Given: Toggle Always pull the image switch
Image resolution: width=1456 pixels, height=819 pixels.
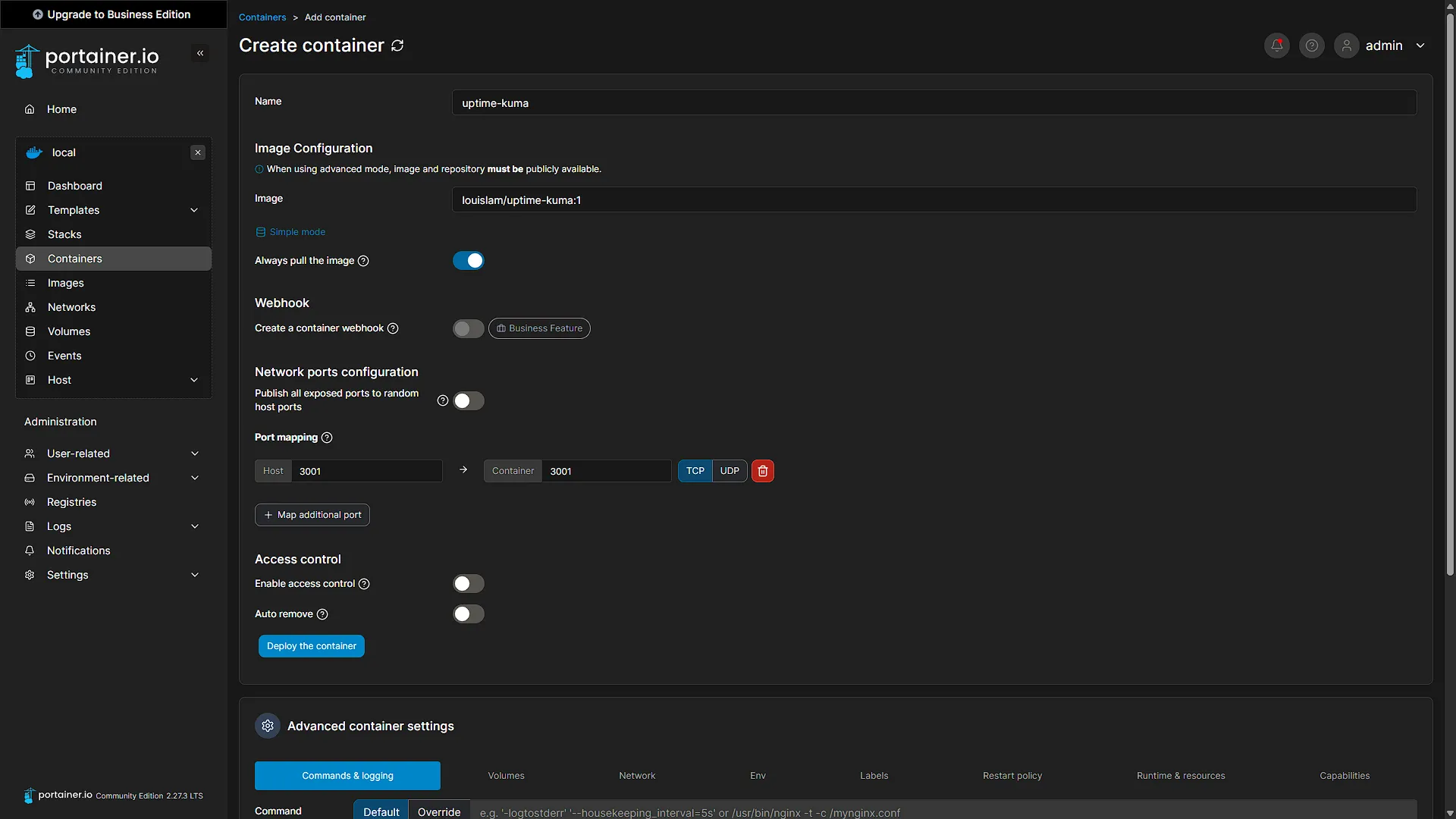Looking at the screenshot, I should [469, 261].
